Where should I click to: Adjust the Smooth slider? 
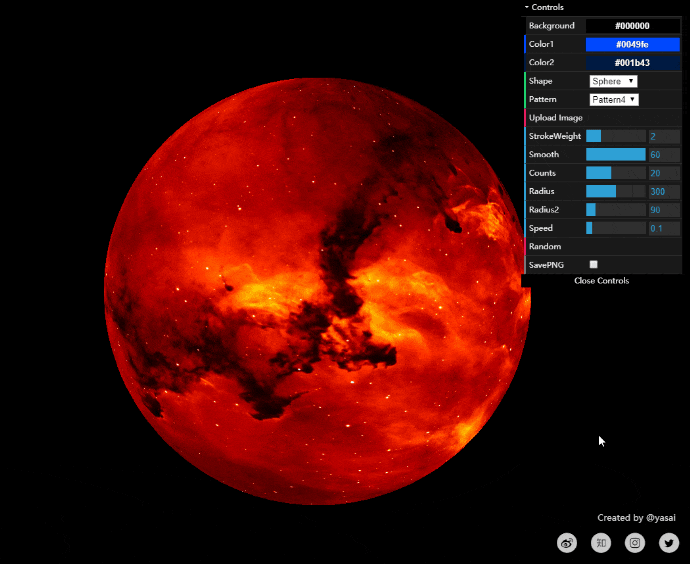pos(616,155)
